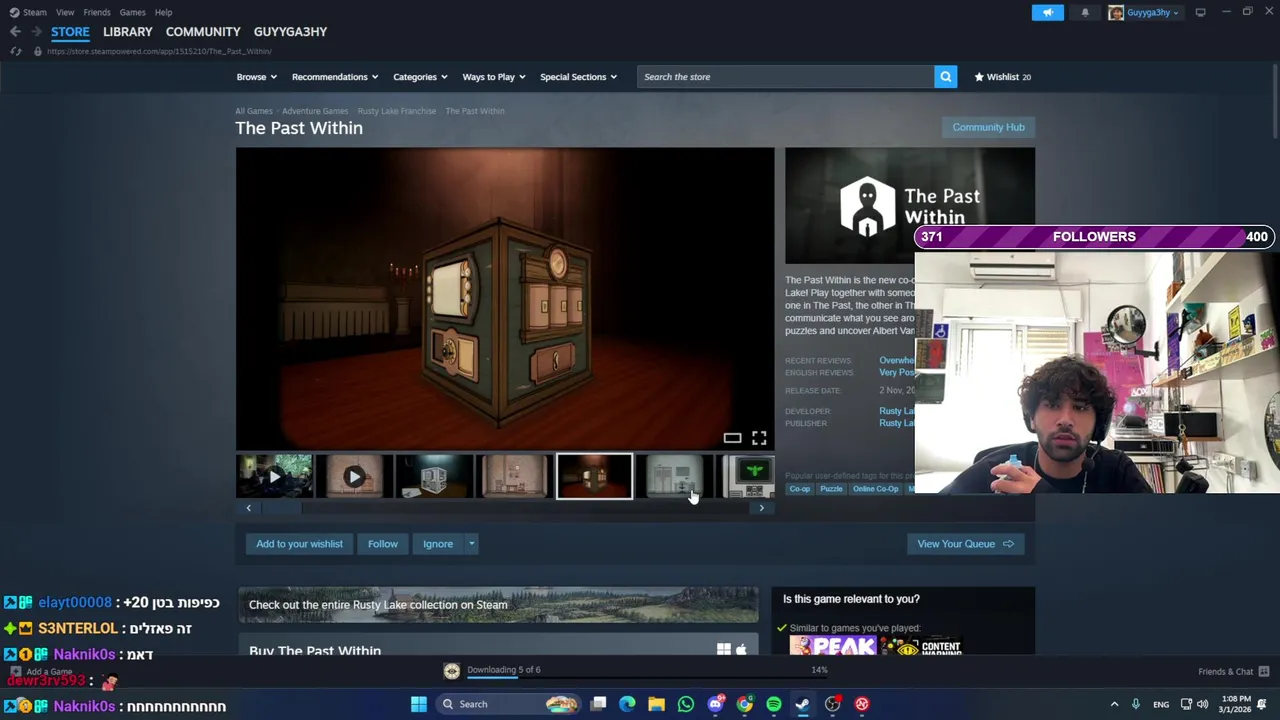Image resolution: width=1280 pixels, height=720 pixels.
Task: Open Google Chrome from the taskbar
Action: pos(745,704)
